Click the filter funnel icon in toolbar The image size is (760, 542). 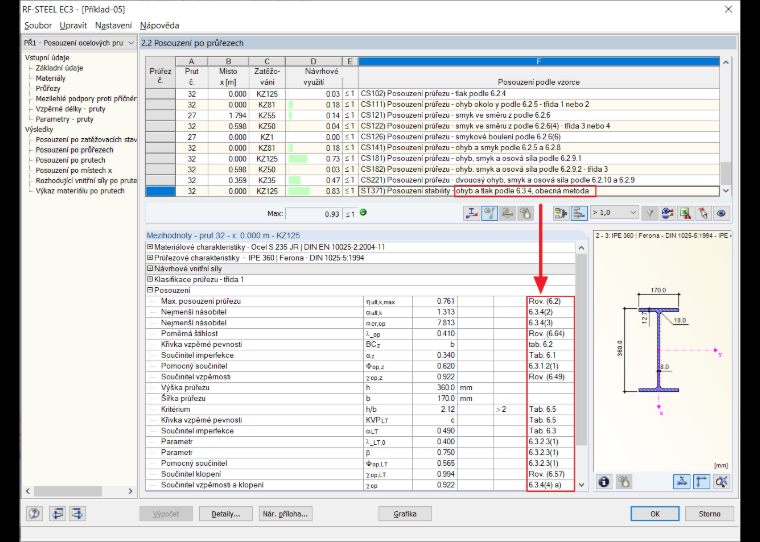coord(649,213)
